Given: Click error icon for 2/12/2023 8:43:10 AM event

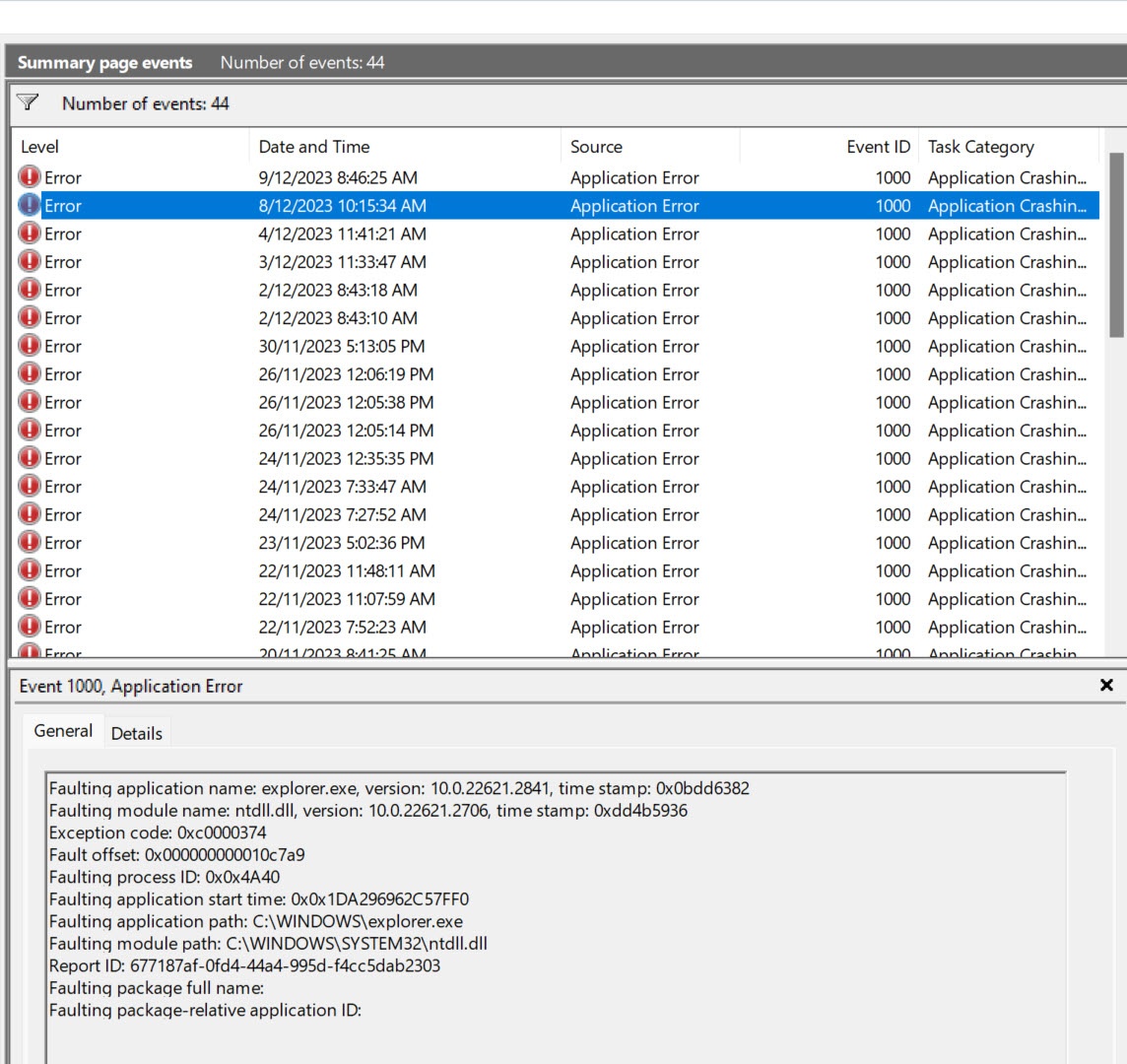Looking at the screenshot, I should pyautogui.click(x=30, y=317).
